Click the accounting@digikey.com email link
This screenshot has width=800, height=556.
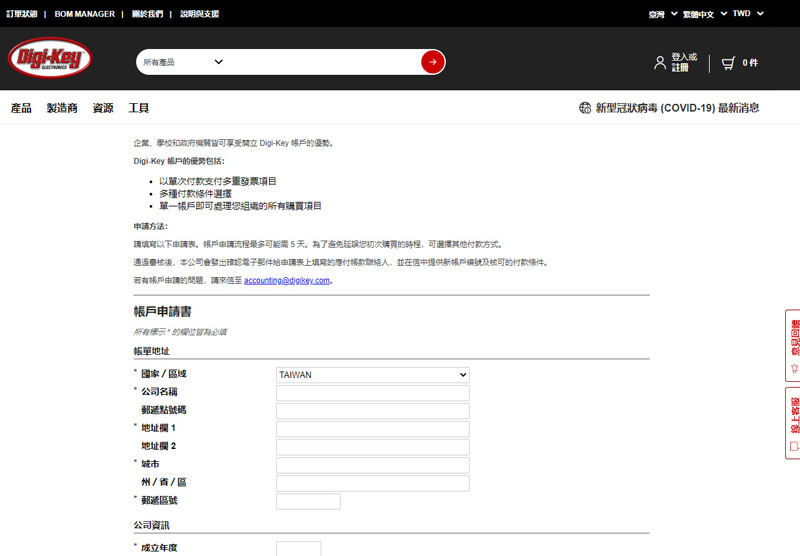287,281
